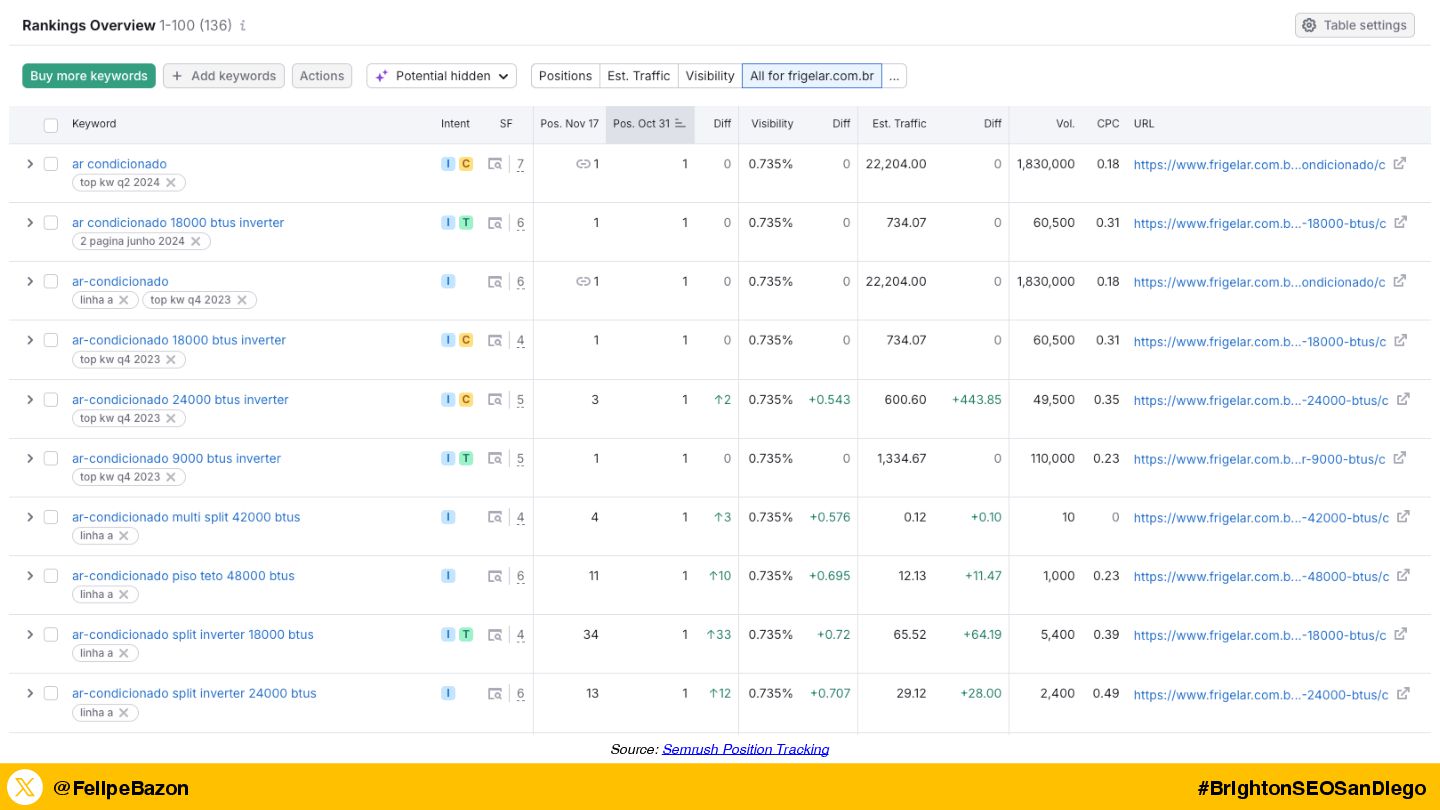
Task: Select the Visibility tab
Action: [x=710, y=76]
